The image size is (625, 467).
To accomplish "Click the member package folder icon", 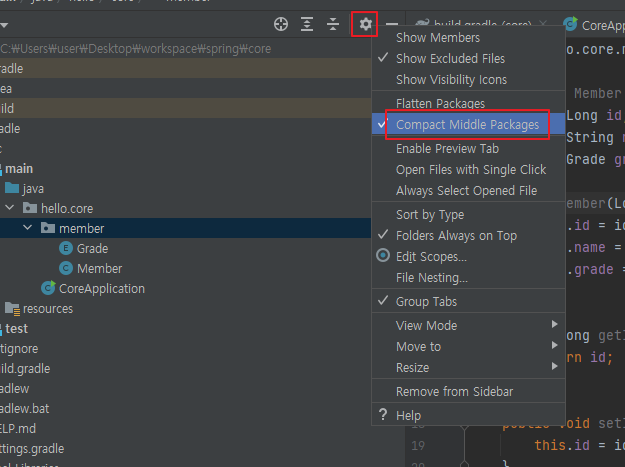I will (x=48, y=228).
